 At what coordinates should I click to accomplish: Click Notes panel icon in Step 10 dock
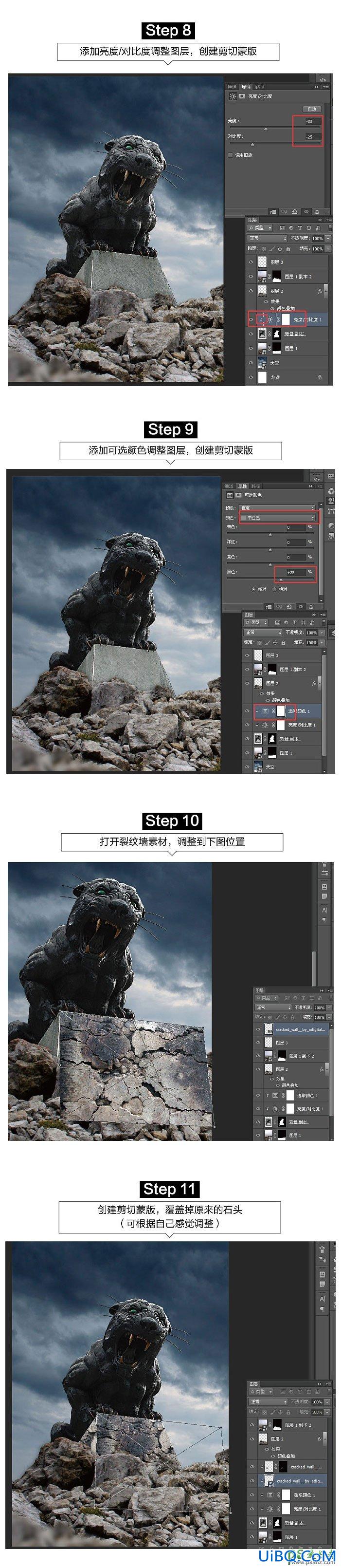324,896
